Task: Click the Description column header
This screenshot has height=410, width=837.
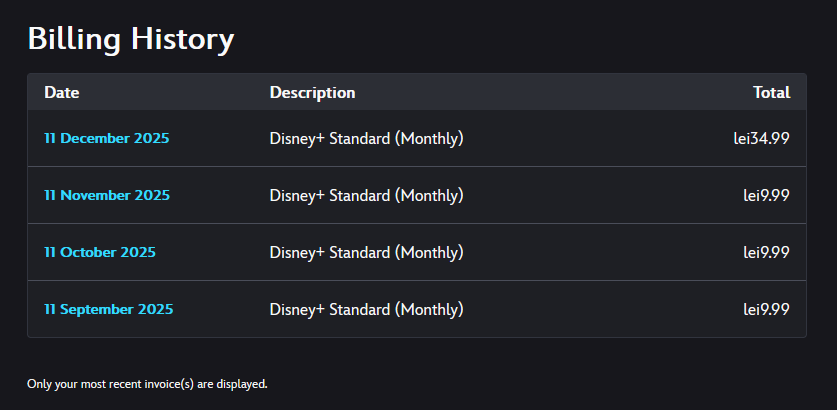Action: click(312, 92)
